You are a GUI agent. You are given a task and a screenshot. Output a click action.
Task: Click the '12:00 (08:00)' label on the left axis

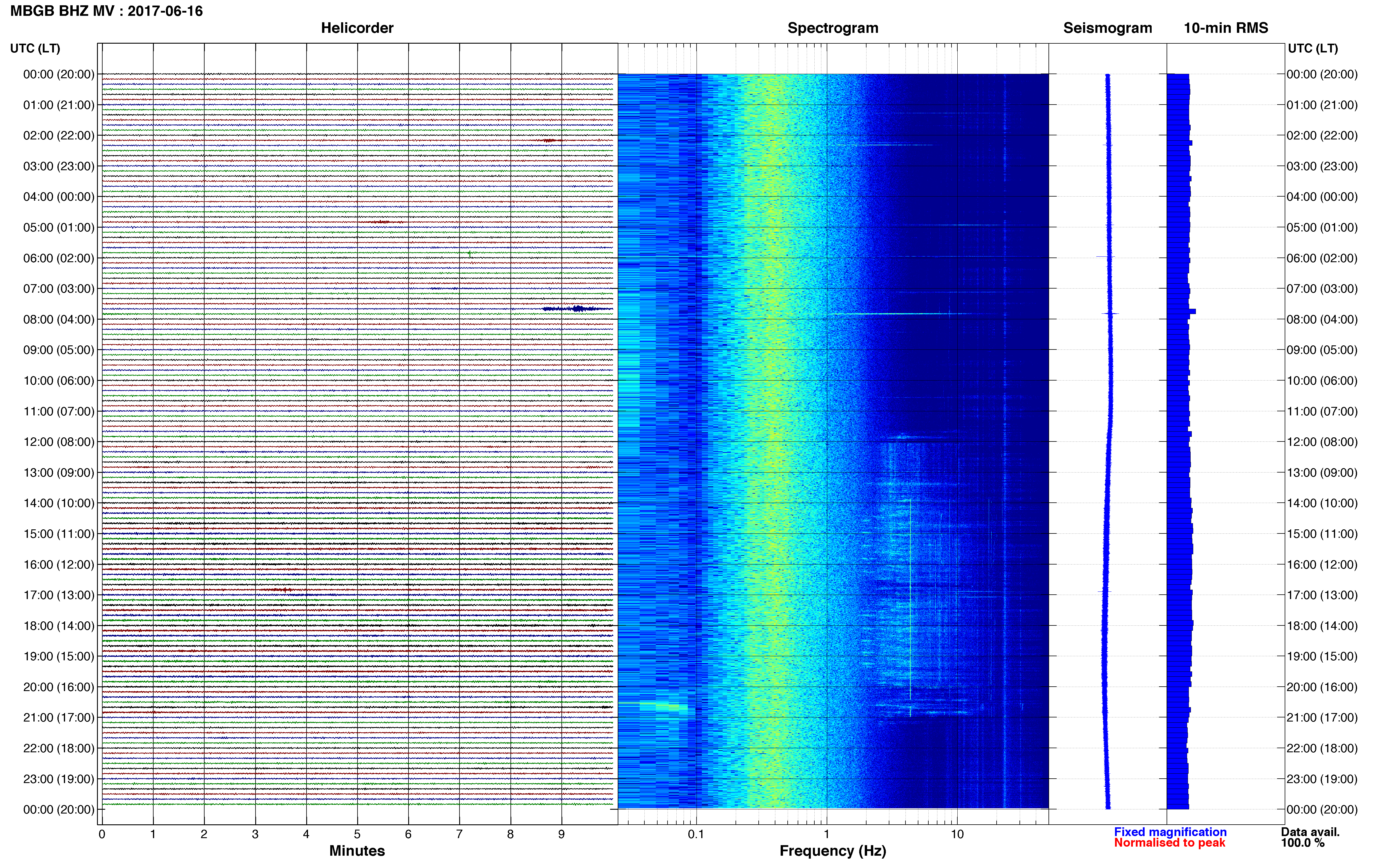point(59,442)
